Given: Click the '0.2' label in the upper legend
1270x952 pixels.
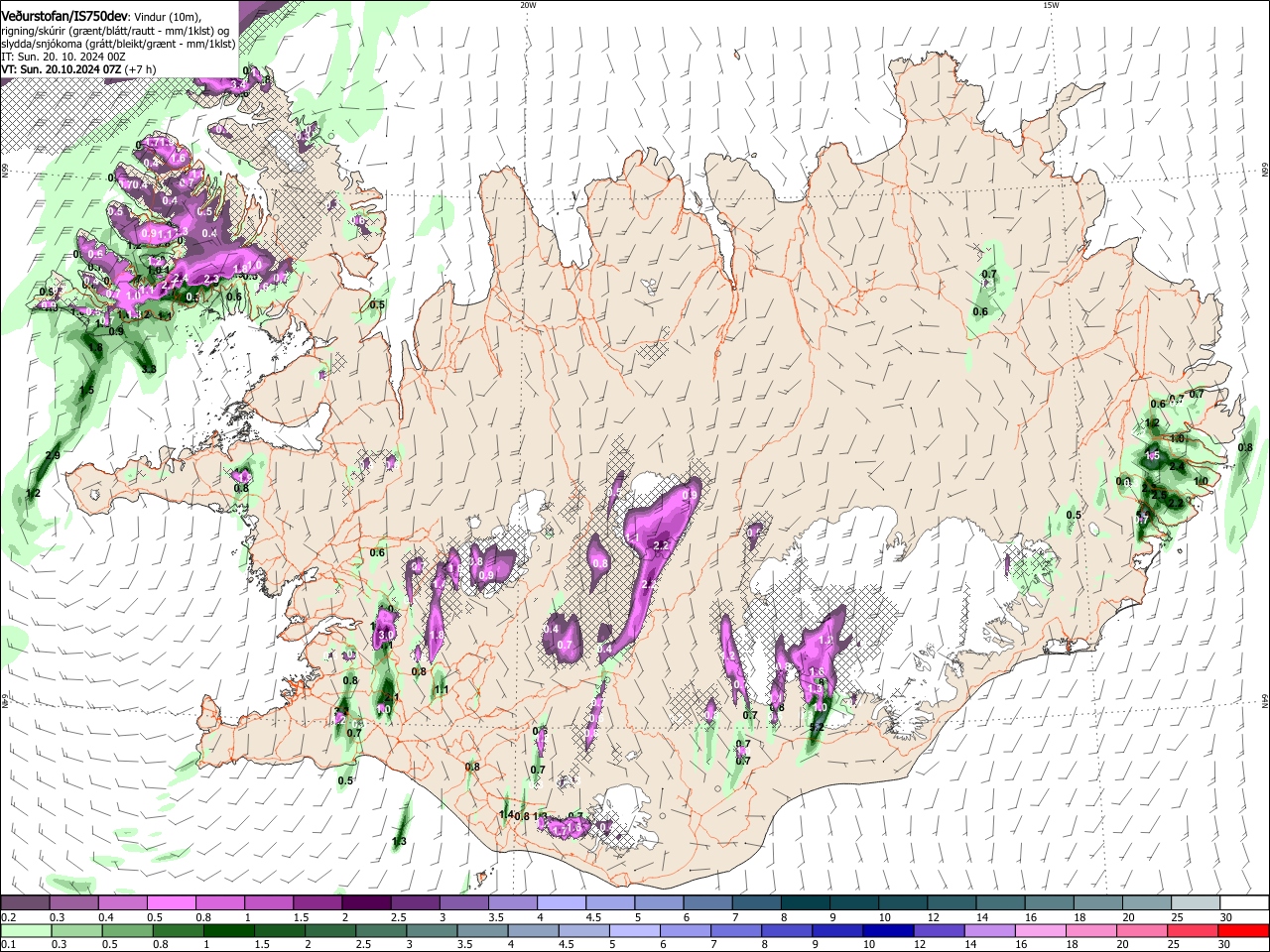Looking at the screenshot, I should pyautogui.click(x=8, y=917).
